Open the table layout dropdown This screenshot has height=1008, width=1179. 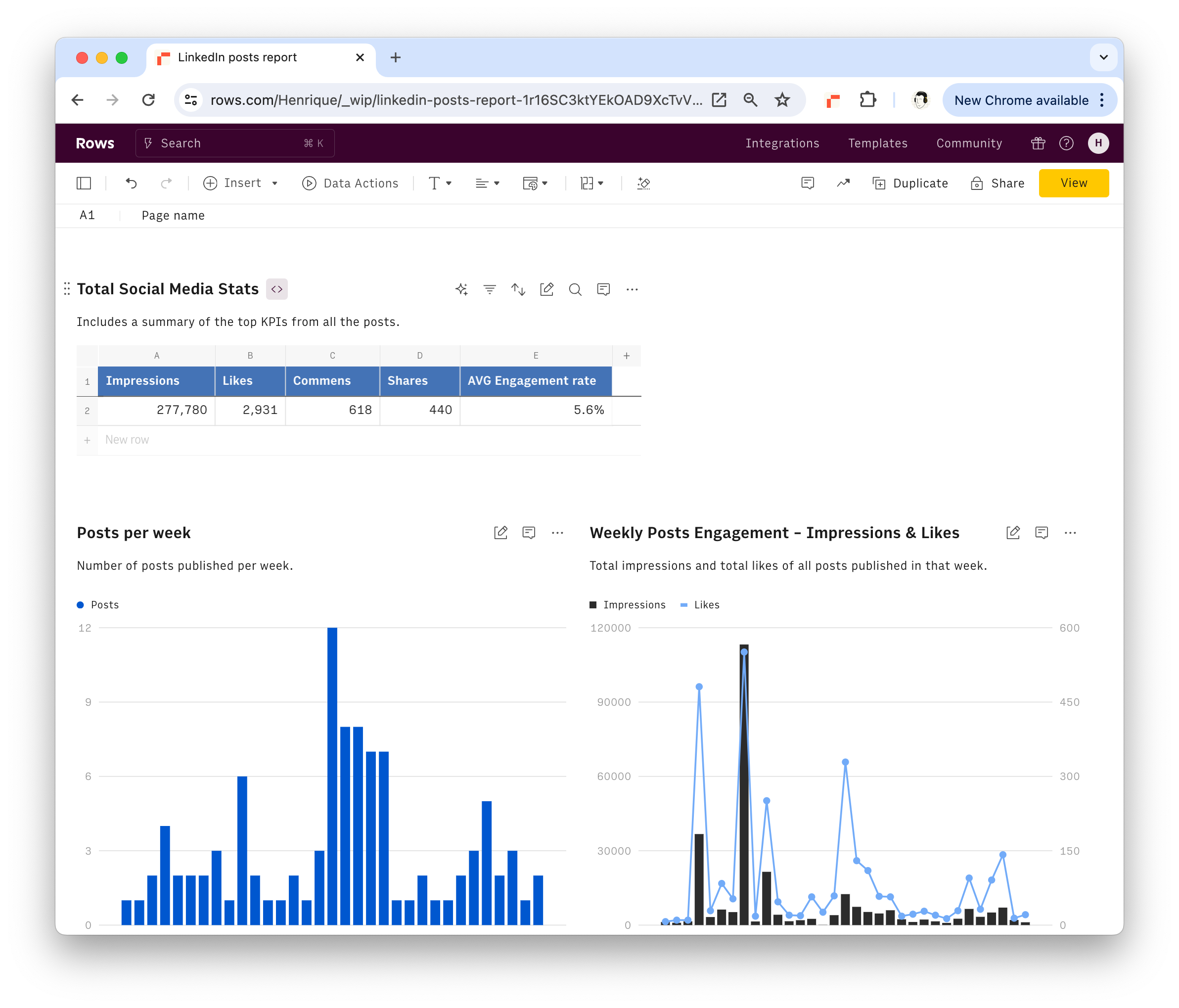pos(592,183)
